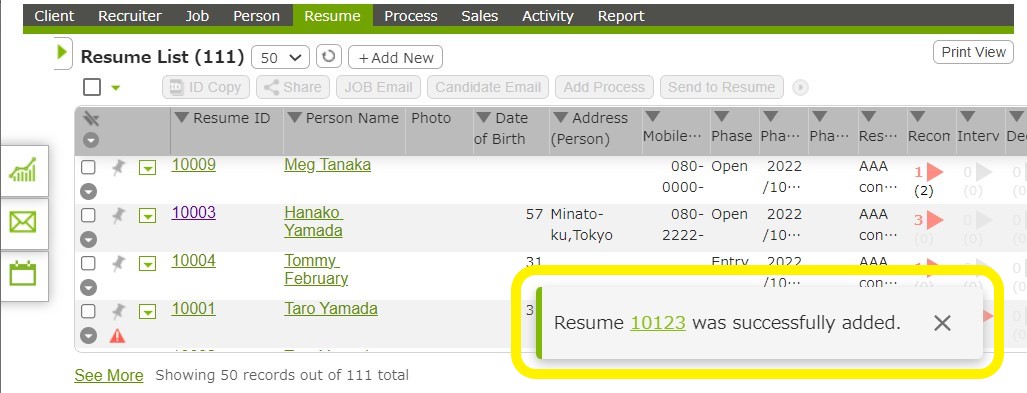Select checkbox for resume 10009

[x=88, y=167]
